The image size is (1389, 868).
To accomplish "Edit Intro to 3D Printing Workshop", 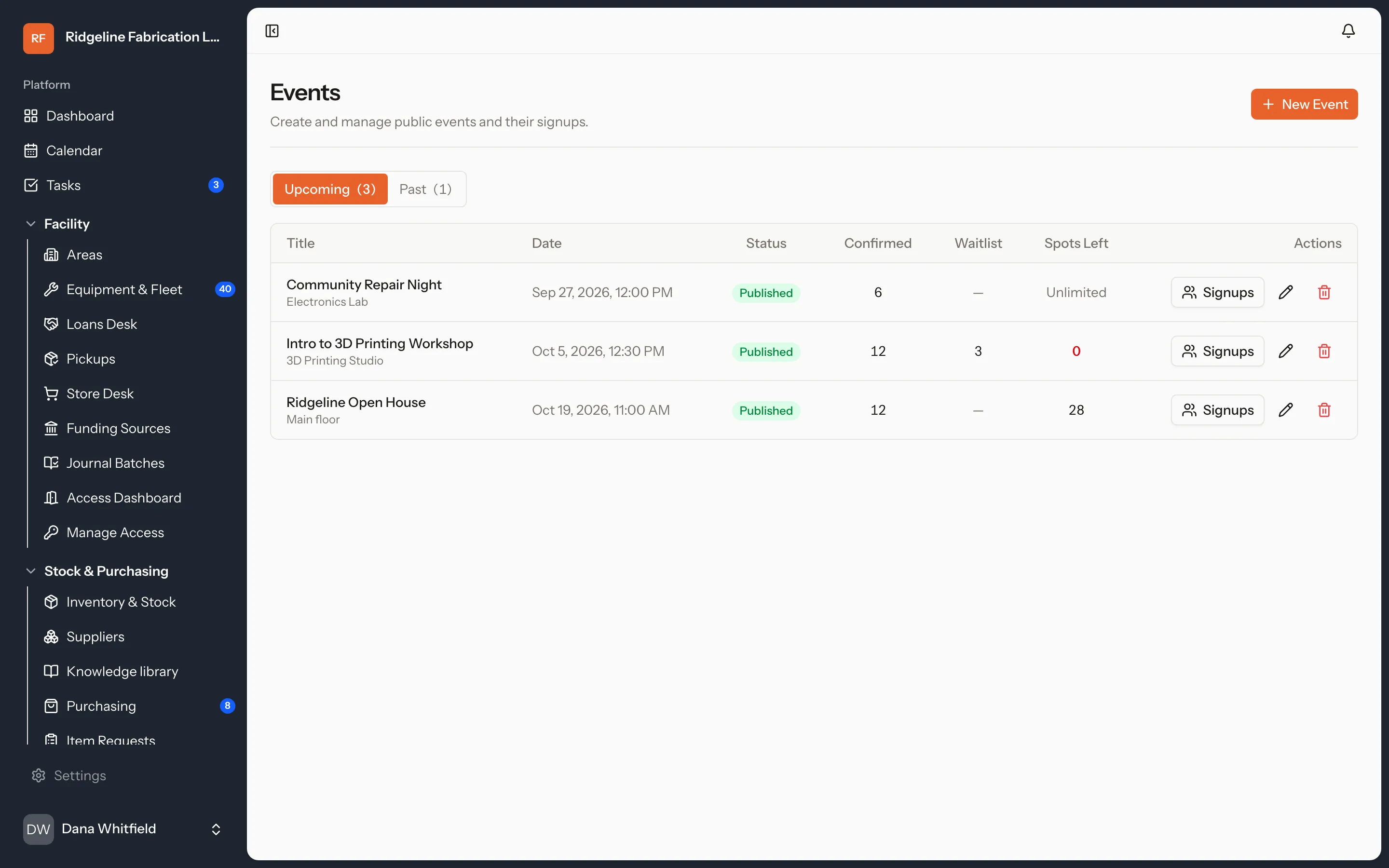I will point(1286,352).
